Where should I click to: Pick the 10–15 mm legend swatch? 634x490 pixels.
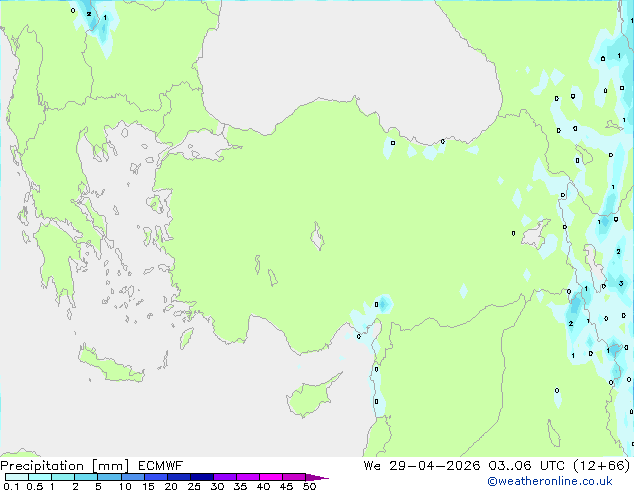point(133,477)
